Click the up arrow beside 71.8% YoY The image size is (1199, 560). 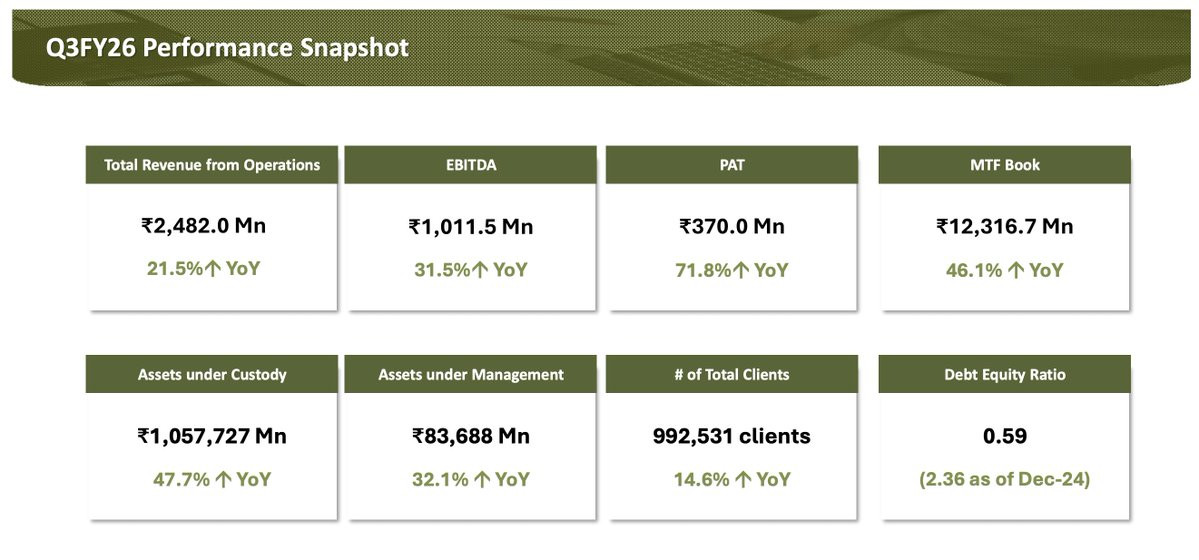tap(741, 270)
